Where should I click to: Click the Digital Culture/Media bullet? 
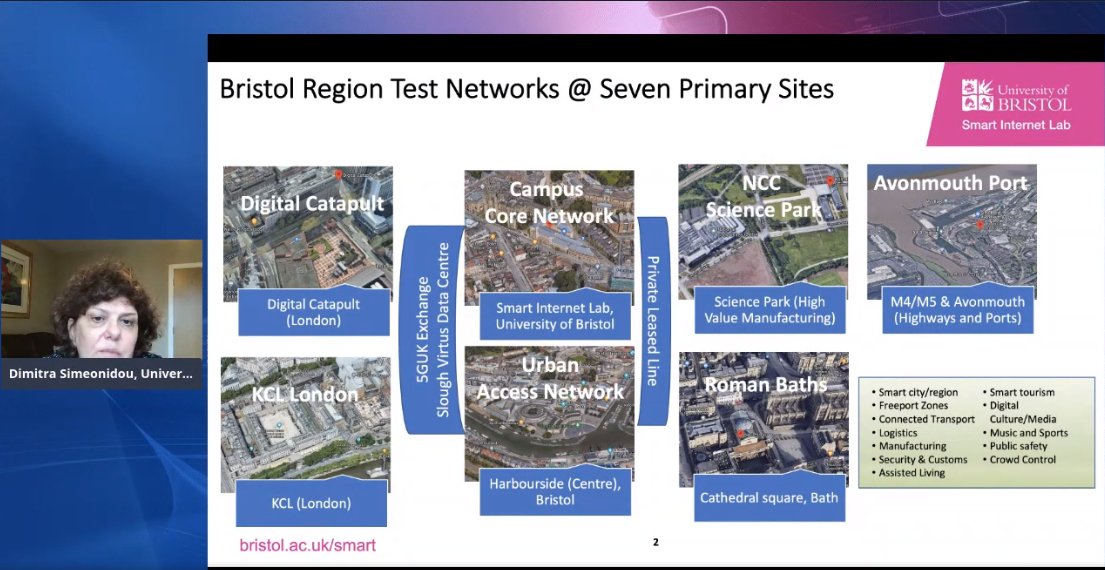coord(1020,412)
